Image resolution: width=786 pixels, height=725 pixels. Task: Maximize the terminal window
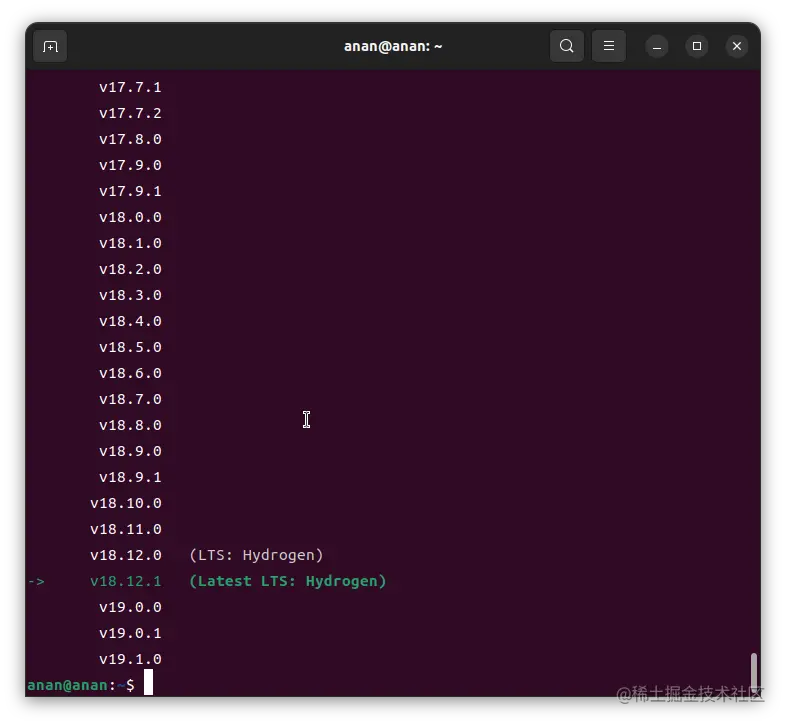point(697,46)
